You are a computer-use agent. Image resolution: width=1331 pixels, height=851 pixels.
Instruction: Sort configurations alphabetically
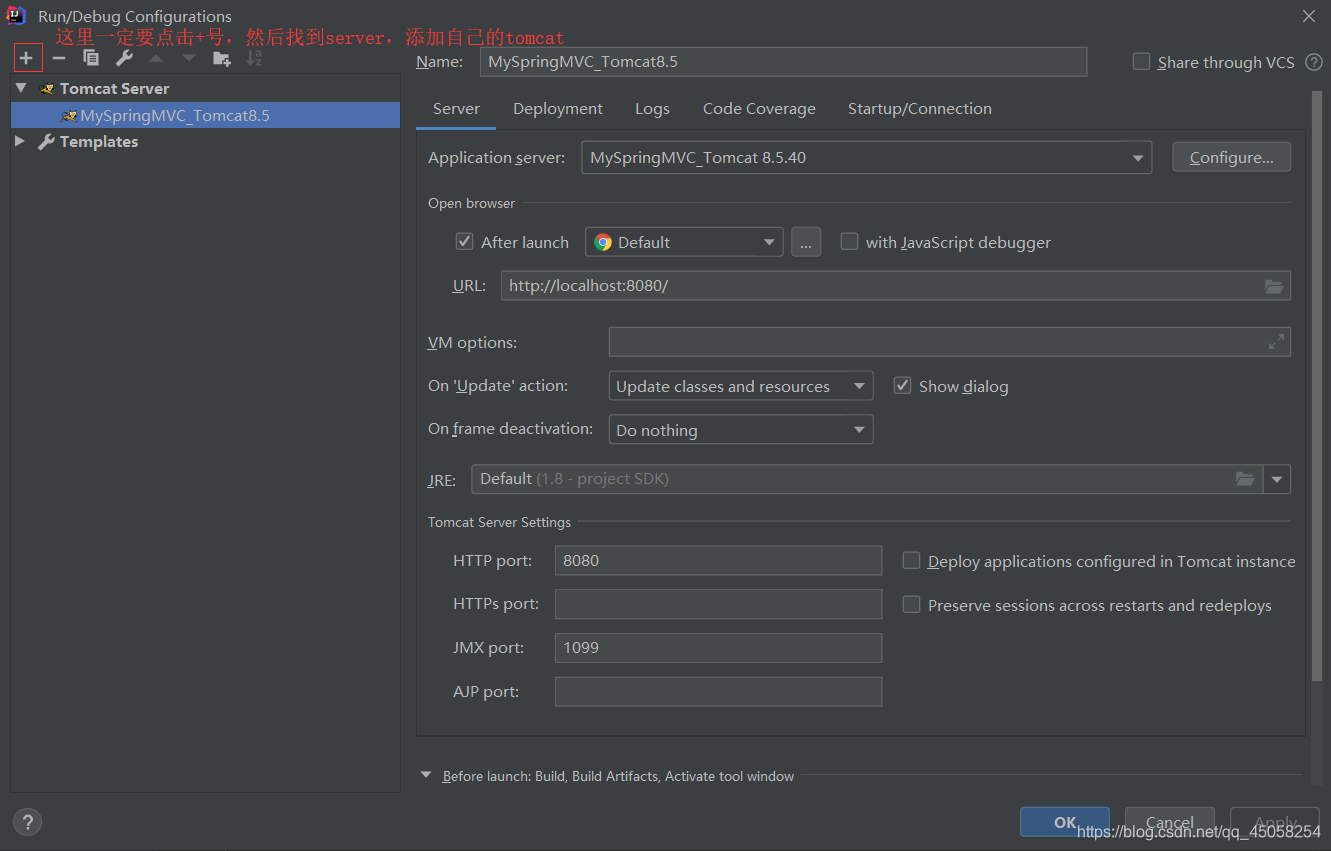pyautogui.click(x=254, y=58)
